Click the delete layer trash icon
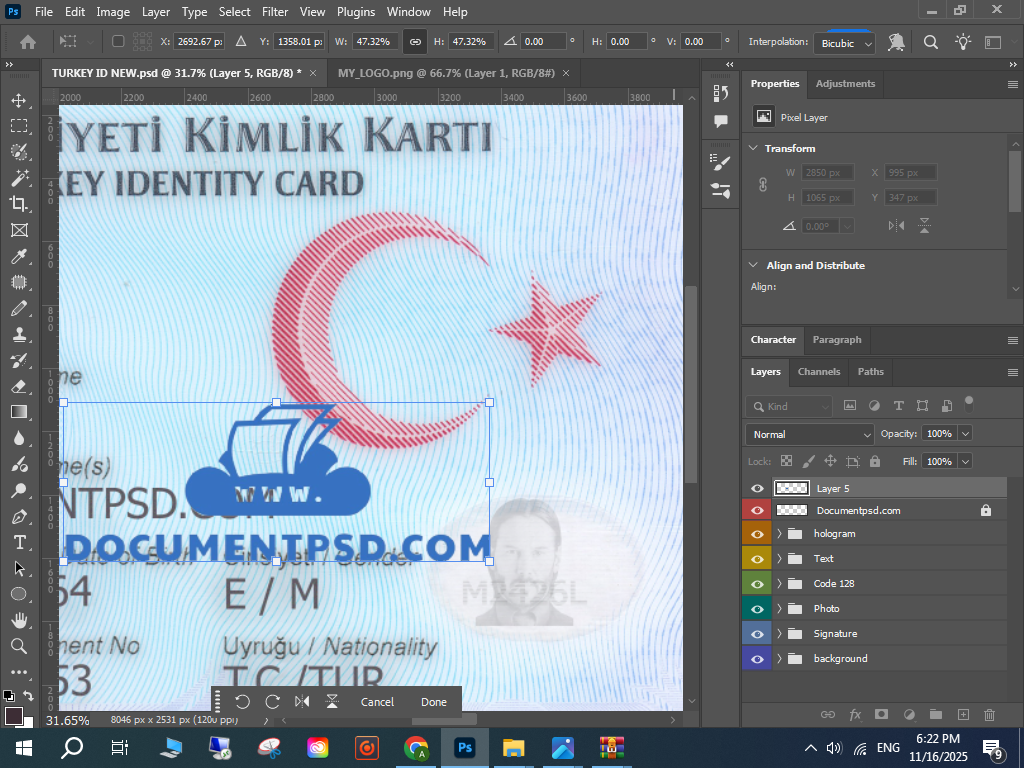Screen dimensions: 1024x768 [x=989, y=715]
